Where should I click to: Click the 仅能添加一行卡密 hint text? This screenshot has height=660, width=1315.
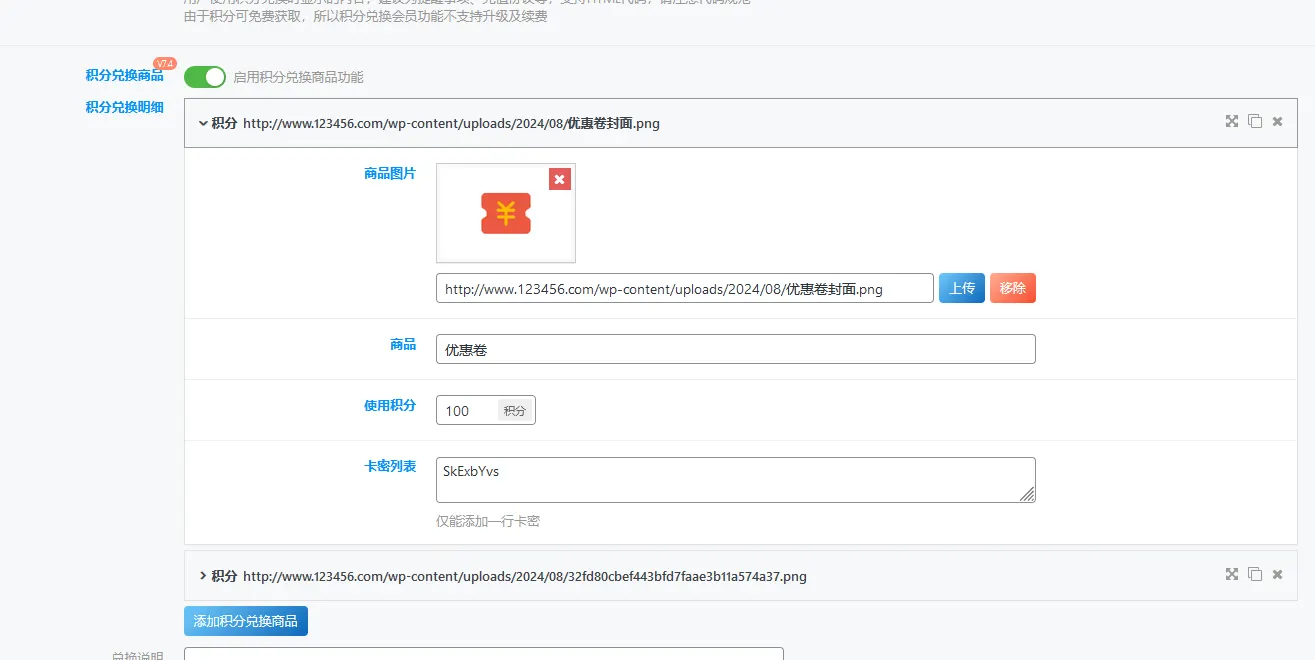(x=488, y=521)
